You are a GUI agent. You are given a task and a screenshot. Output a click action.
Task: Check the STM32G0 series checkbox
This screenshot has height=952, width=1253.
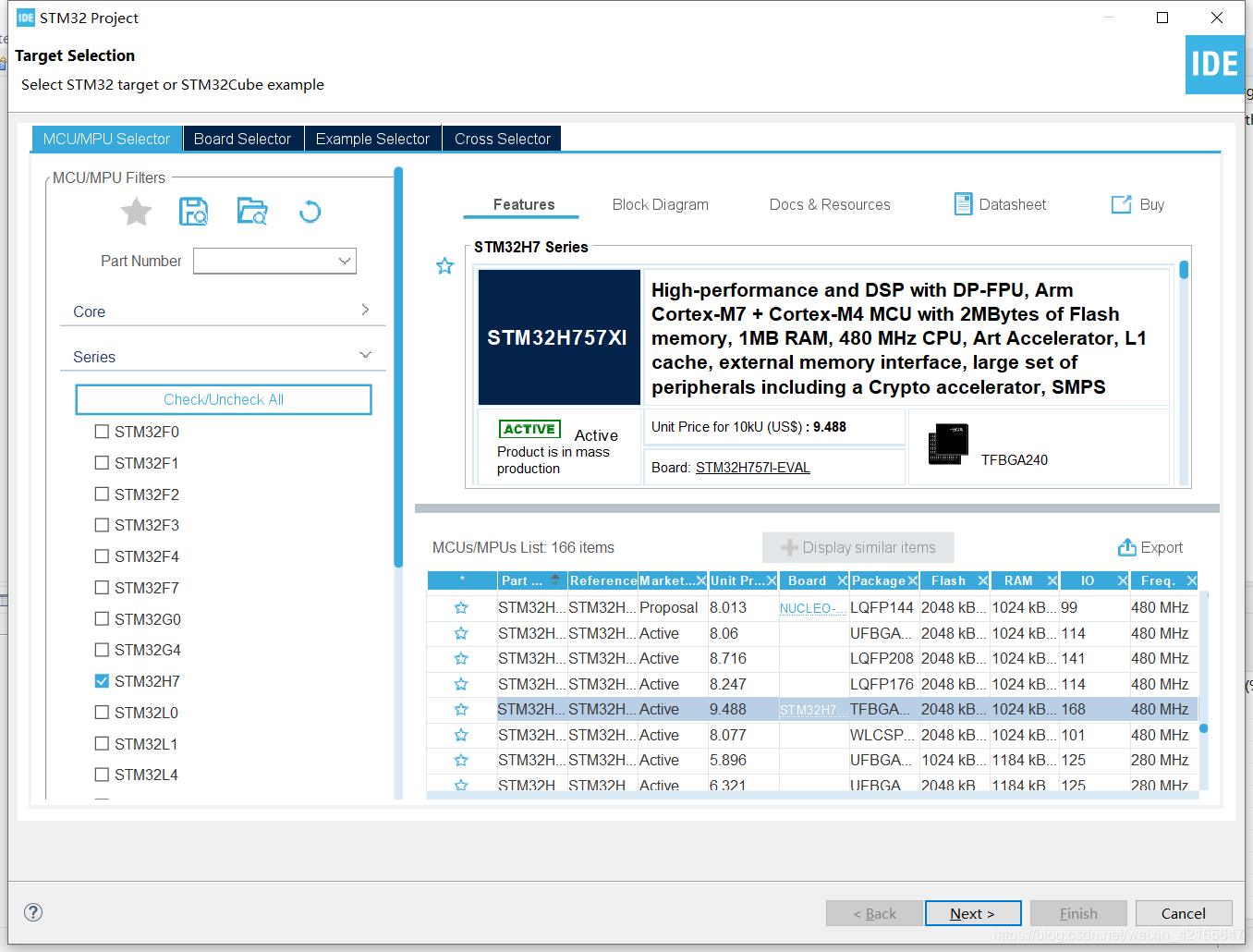tap(102, 618)
